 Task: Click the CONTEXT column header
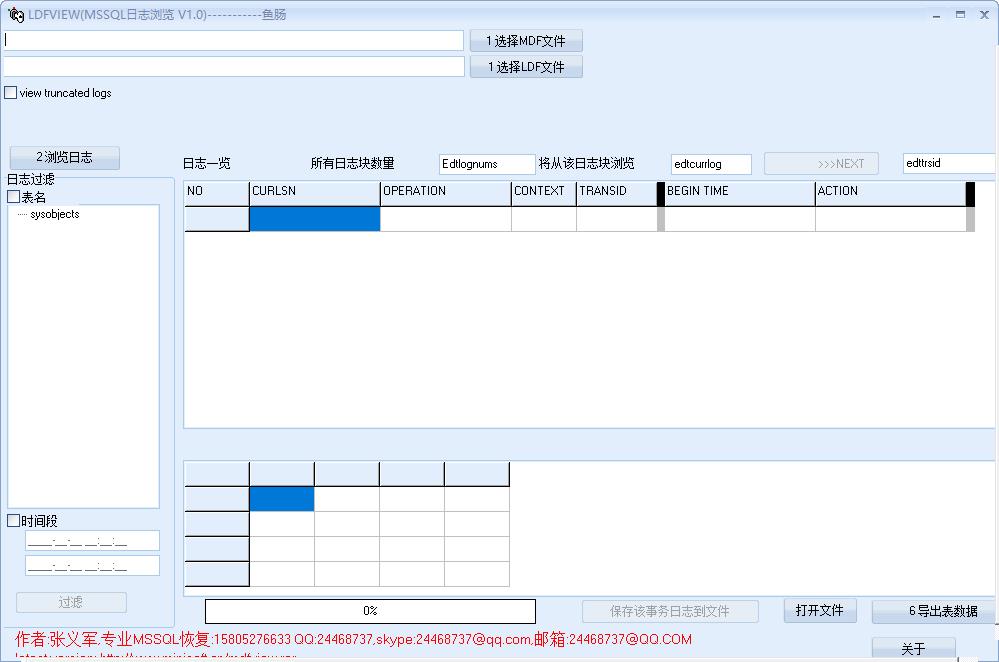point(544,194)
